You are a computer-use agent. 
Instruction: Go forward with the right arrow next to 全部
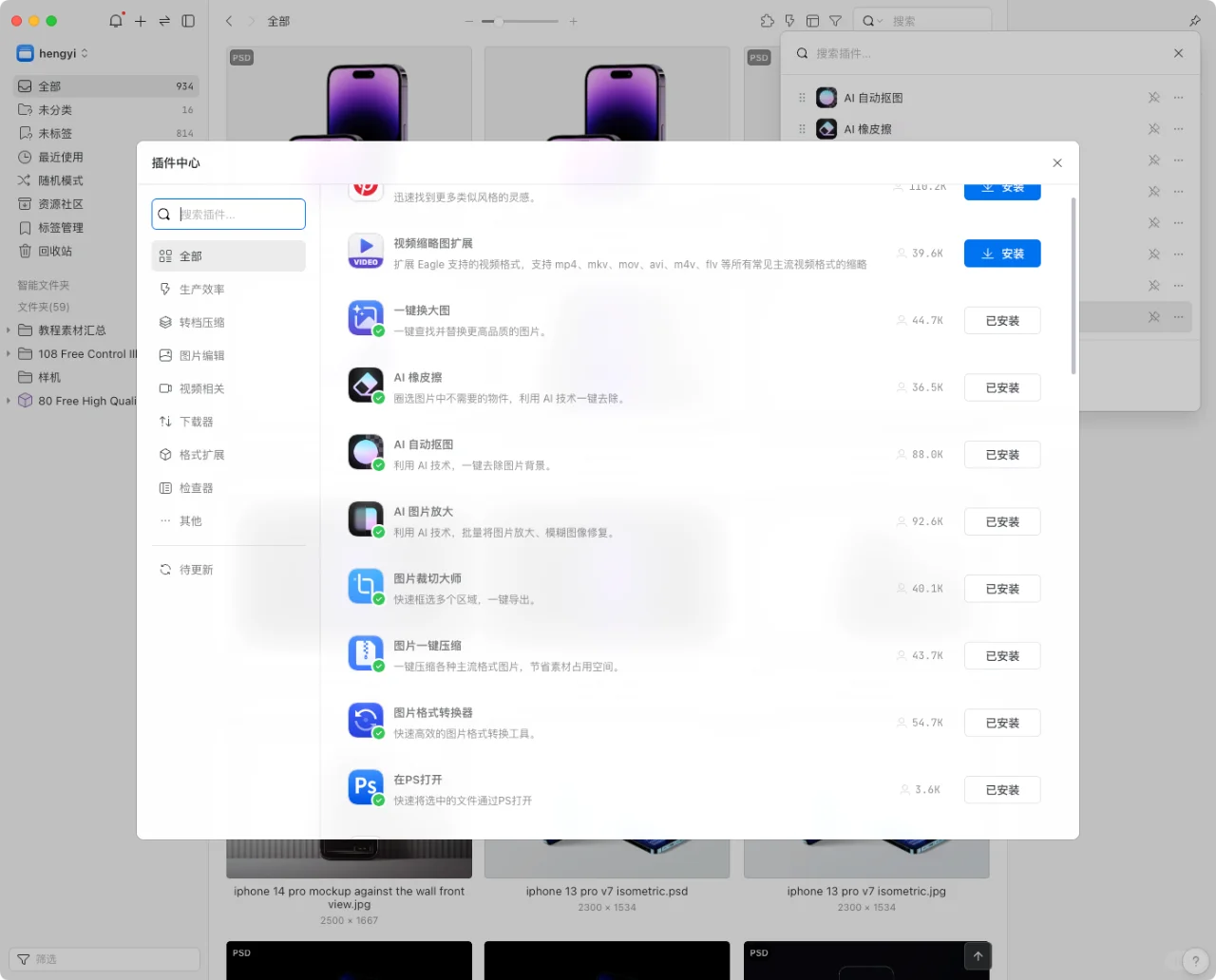pyautogui.click(x=252, y=21)
